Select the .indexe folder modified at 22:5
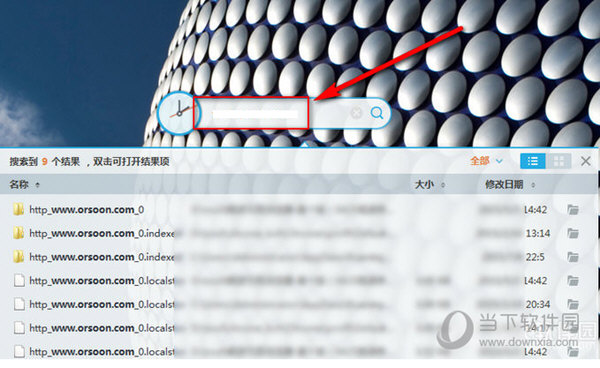Image resolution: width=600 pixels, height=368 pixels. (102, 257)
